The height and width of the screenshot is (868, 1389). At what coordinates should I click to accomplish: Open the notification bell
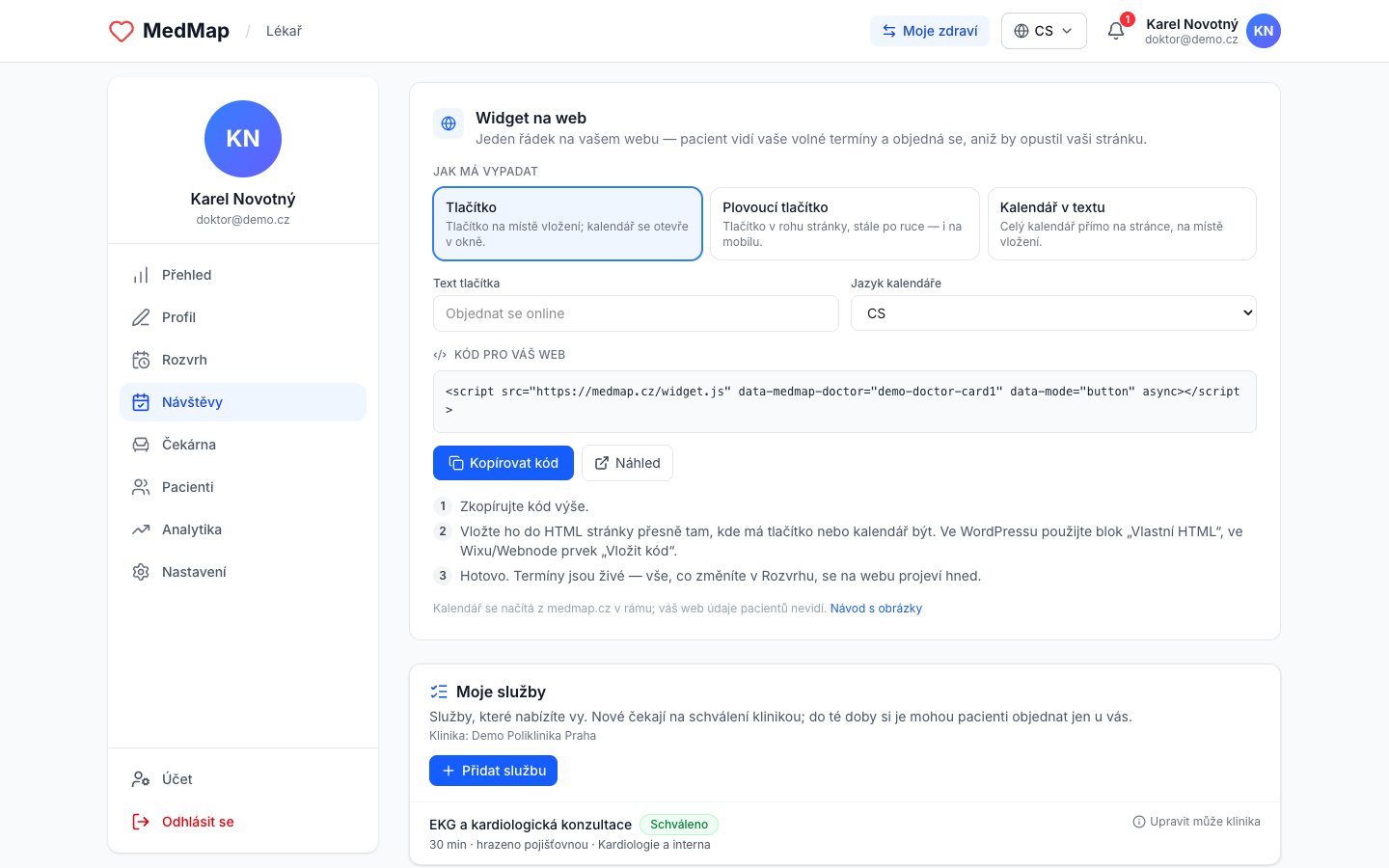pyautogui.click(x=1116, y=31)
